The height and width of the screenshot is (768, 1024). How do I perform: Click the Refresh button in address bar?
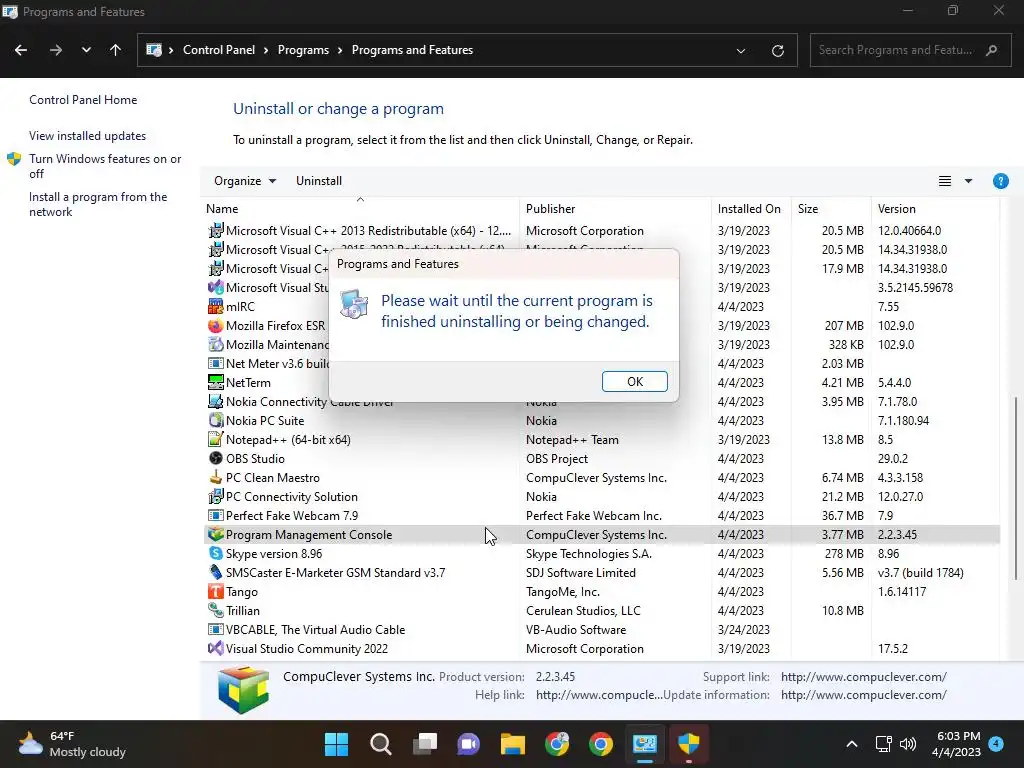pyautogui.click(x=777, y=50)
